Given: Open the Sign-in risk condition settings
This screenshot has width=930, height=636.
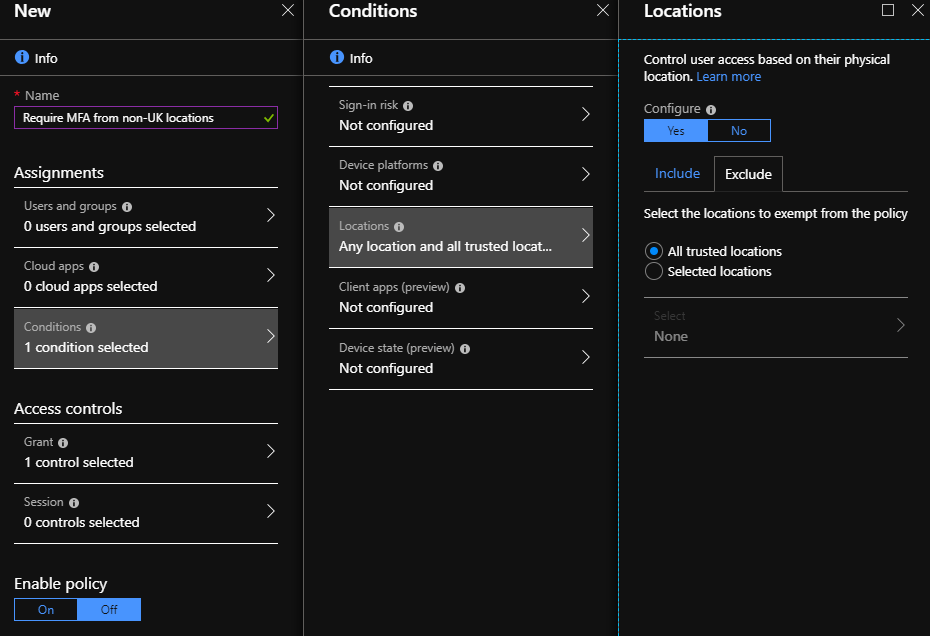Looking at the screenshot, I should [460, 115].
